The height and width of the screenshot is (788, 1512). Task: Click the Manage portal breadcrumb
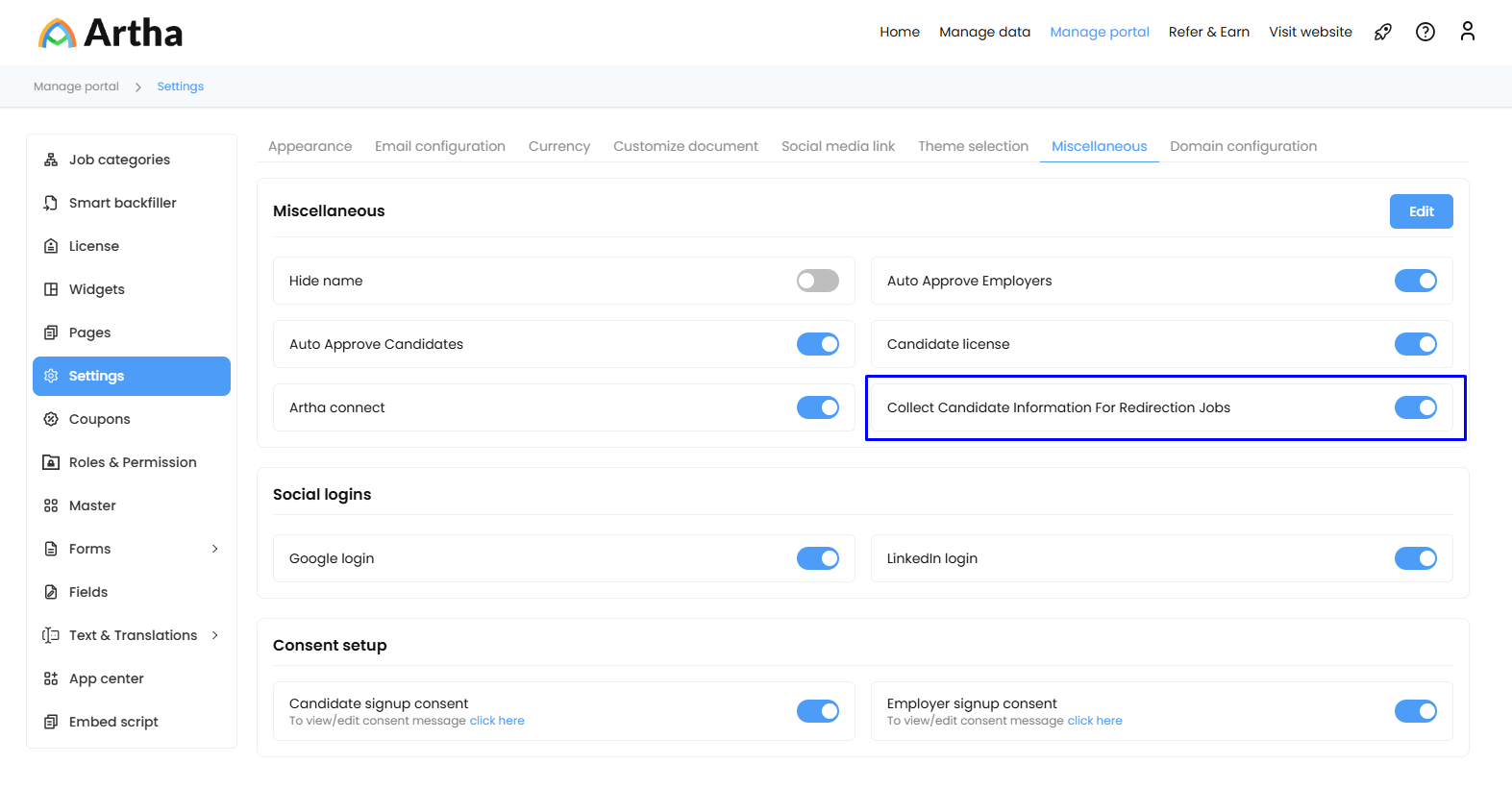[76, 86]
